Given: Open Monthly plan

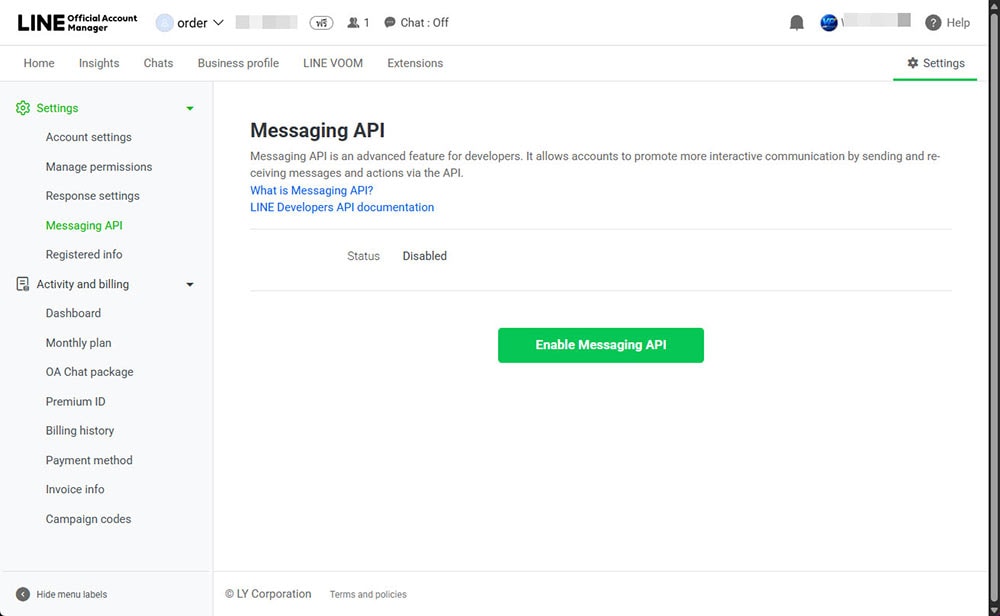Looking at the screenshot, I should pos(78,342).
